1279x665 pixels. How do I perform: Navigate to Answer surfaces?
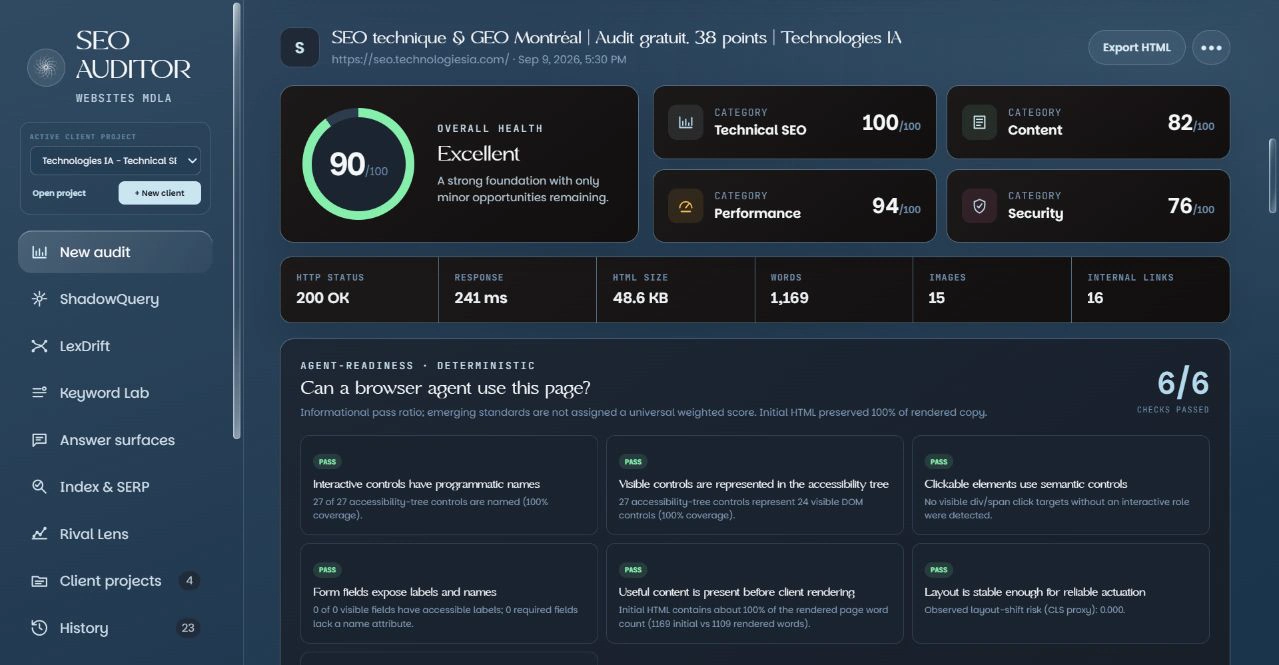[115, 440]
